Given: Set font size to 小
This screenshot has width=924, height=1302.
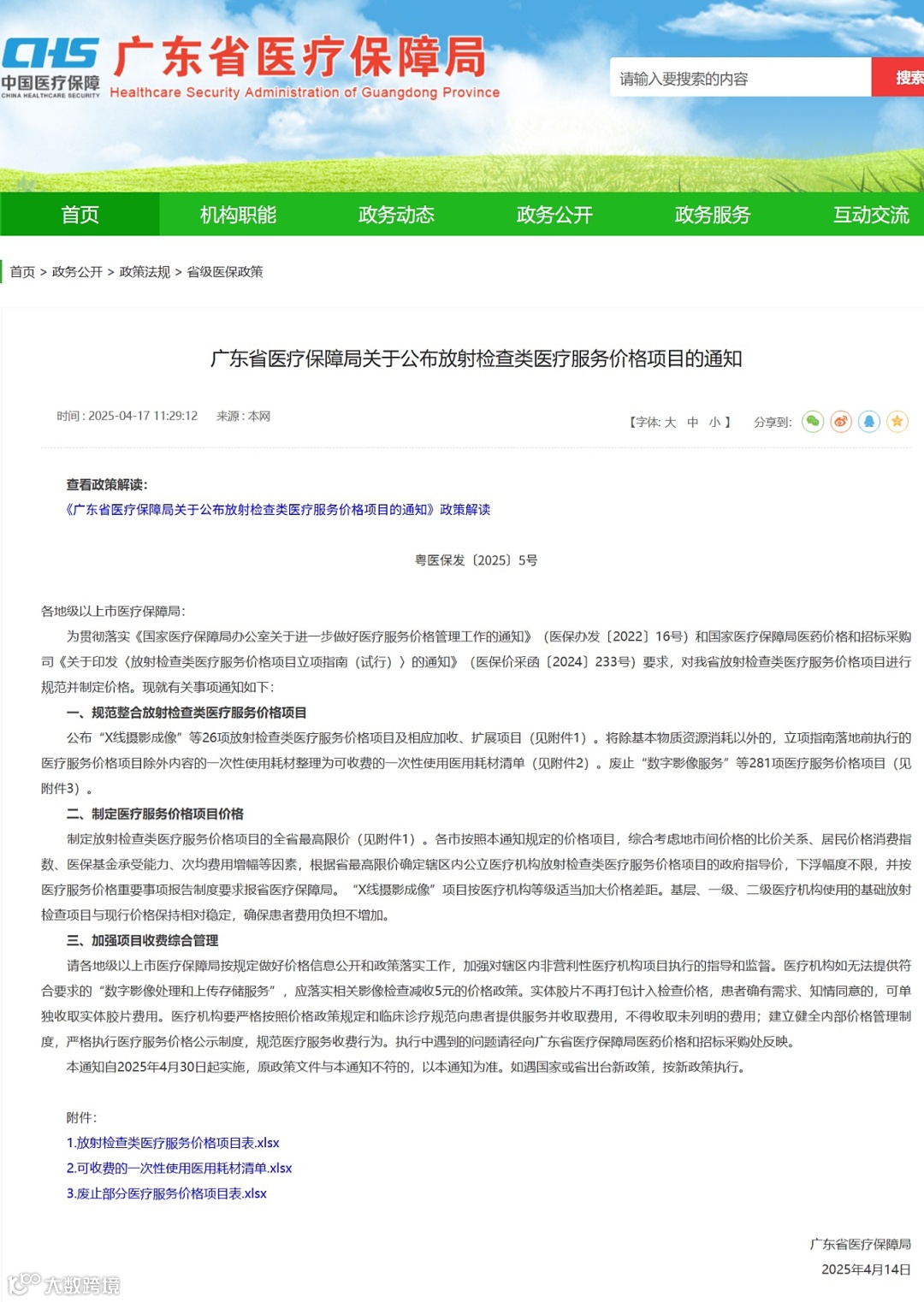Looking at the screenshot, I should click(715, 423).
